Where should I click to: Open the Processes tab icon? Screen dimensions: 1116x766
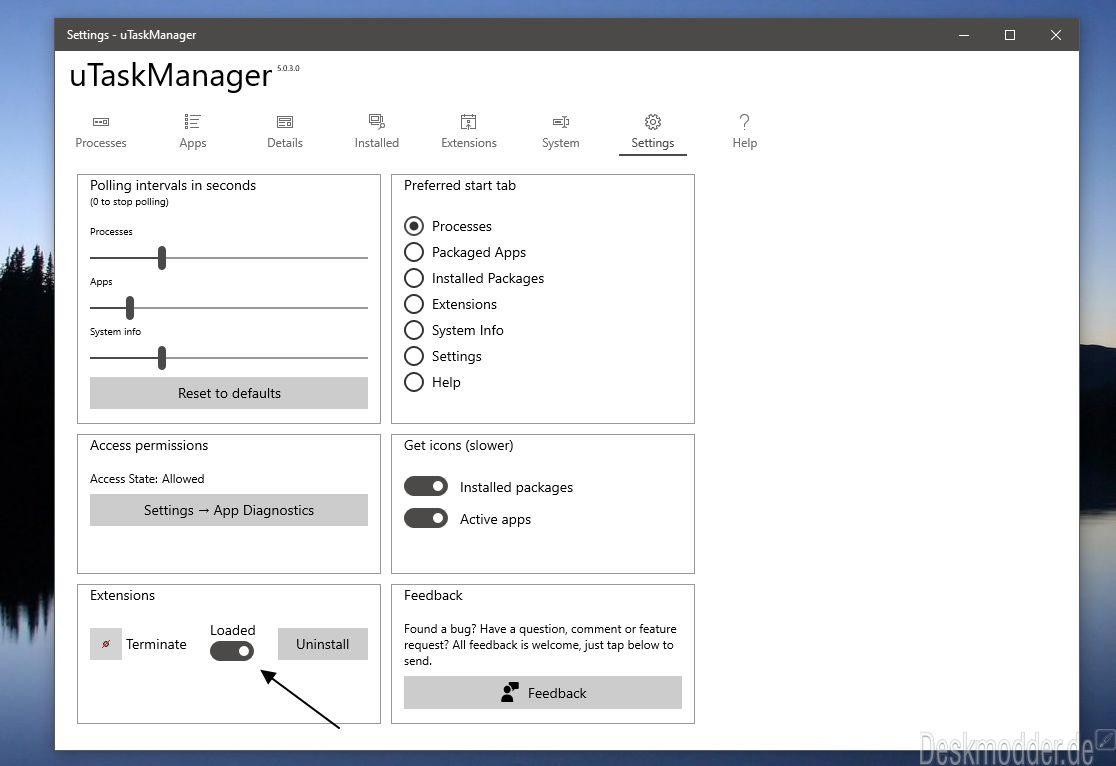point(101,122)
